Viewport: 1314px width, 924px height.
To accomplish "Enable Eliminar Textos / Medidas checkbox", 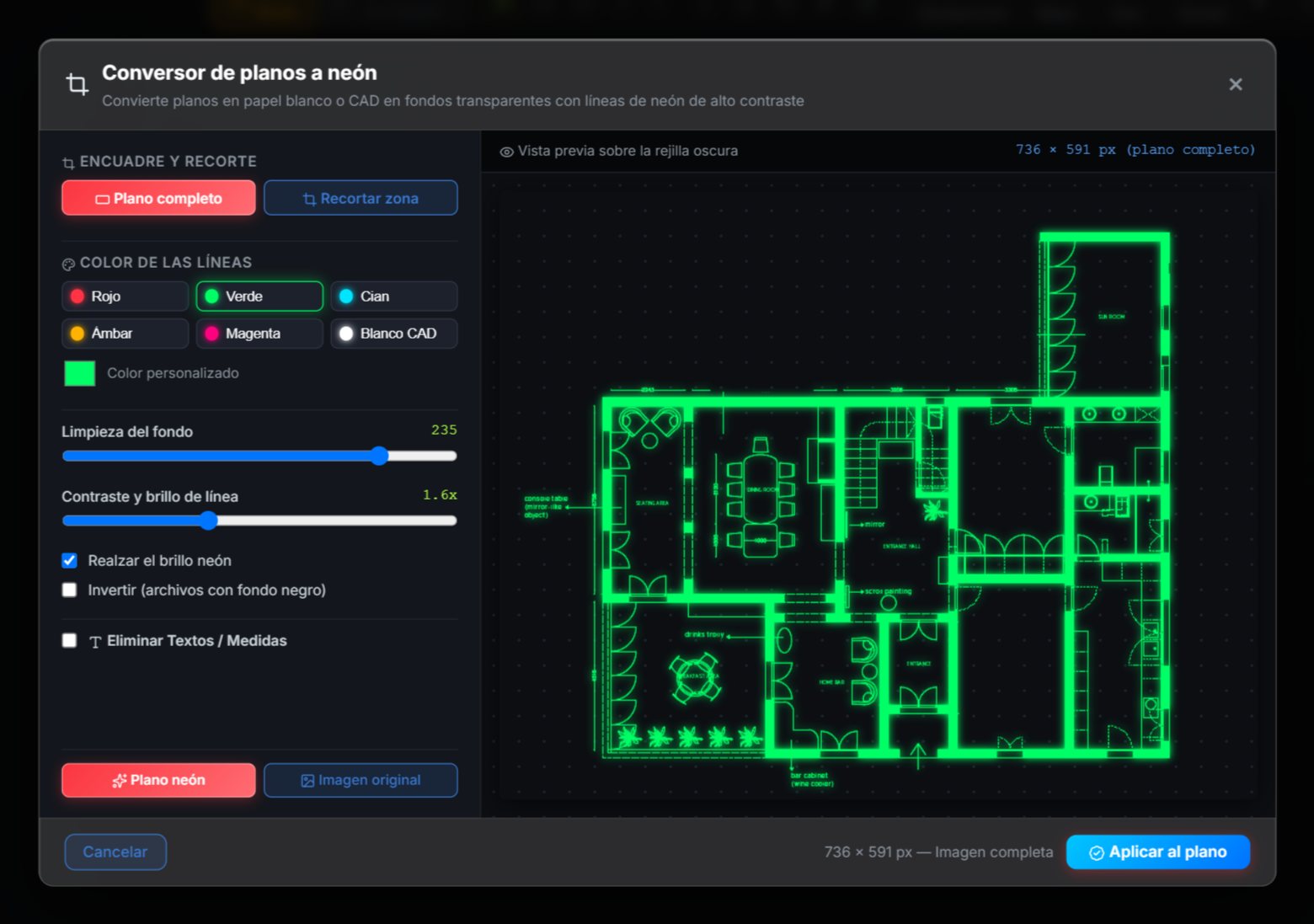I will point(70,641).
